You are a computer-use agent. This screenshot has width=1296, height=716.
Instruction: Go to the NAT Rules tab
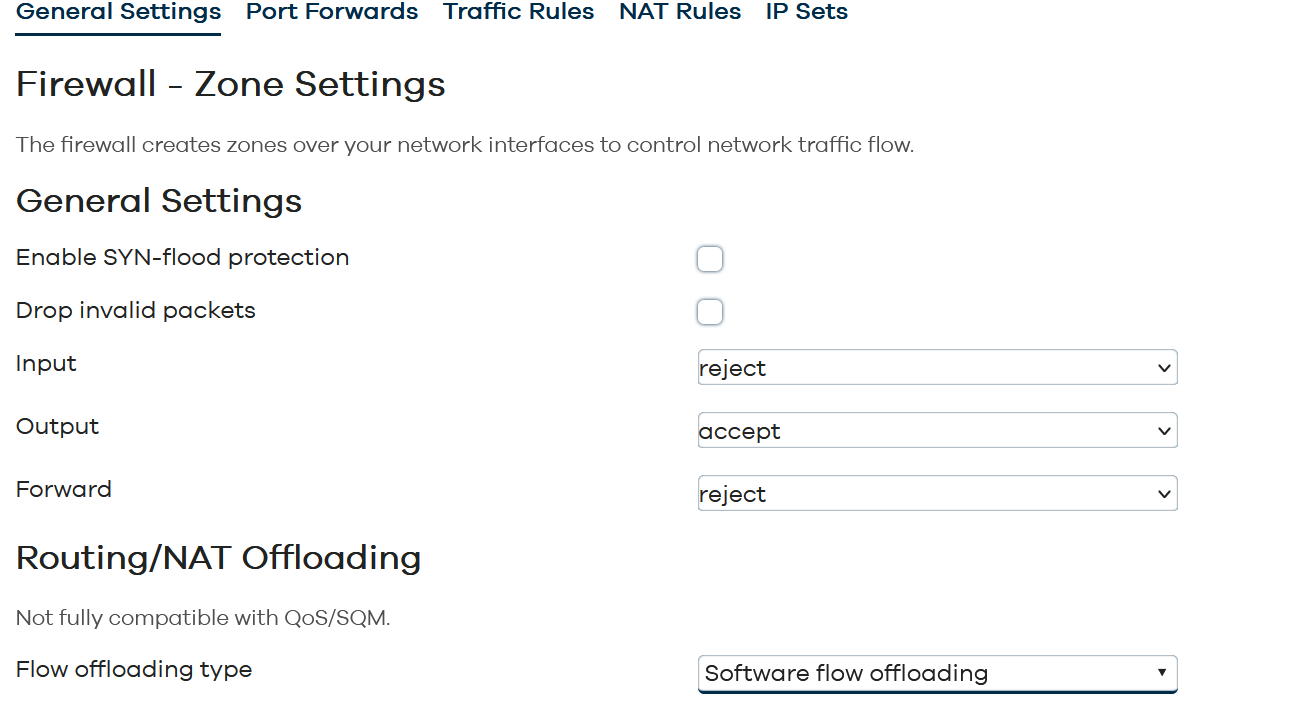pyautogui.click(x=680, y=12)
